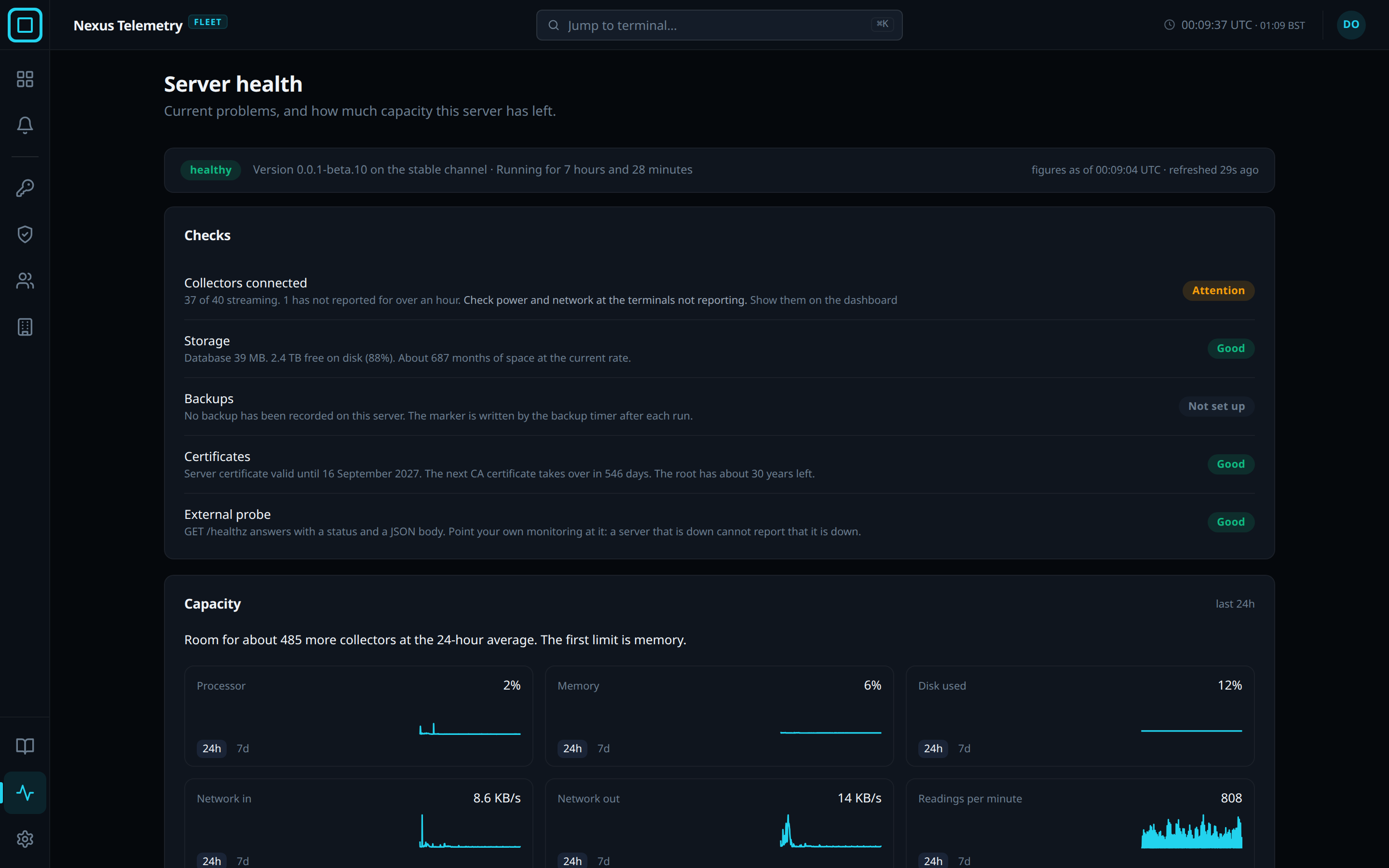Follow the Show them on the dashboard link

coord(823,300)
